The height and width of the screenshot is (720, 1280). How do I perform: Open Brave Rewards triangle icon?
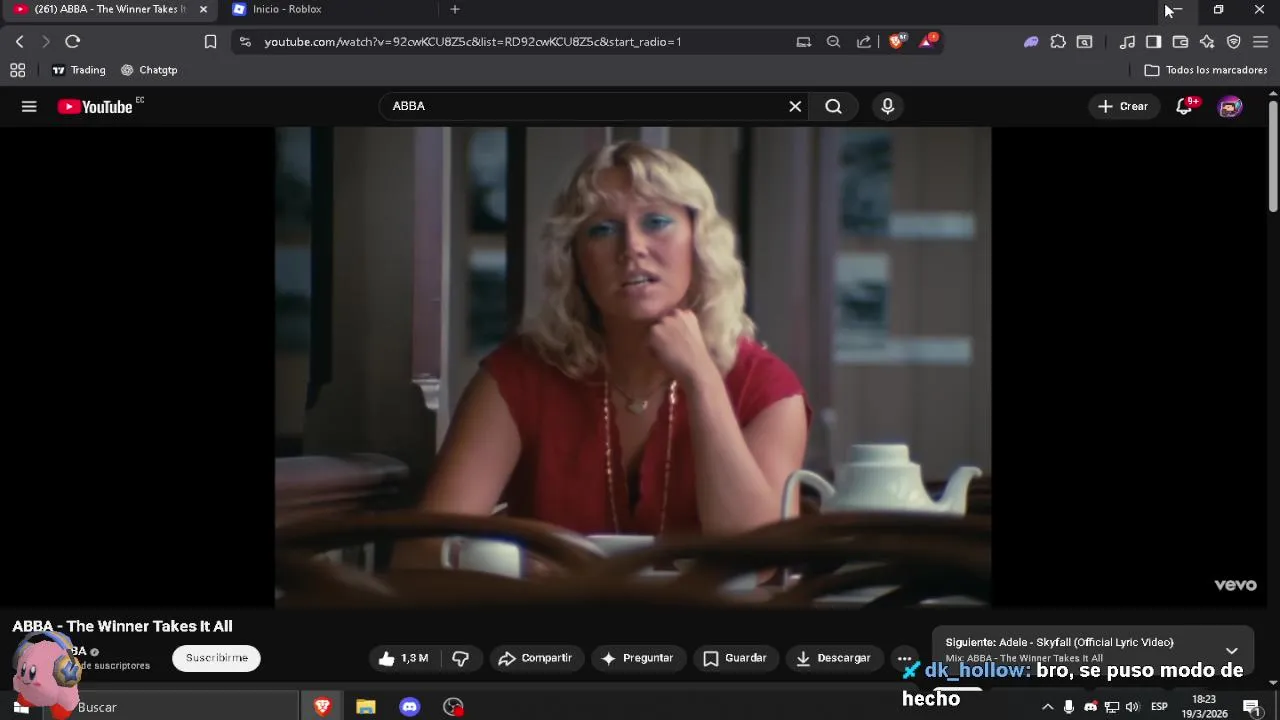tap(928, 41)
